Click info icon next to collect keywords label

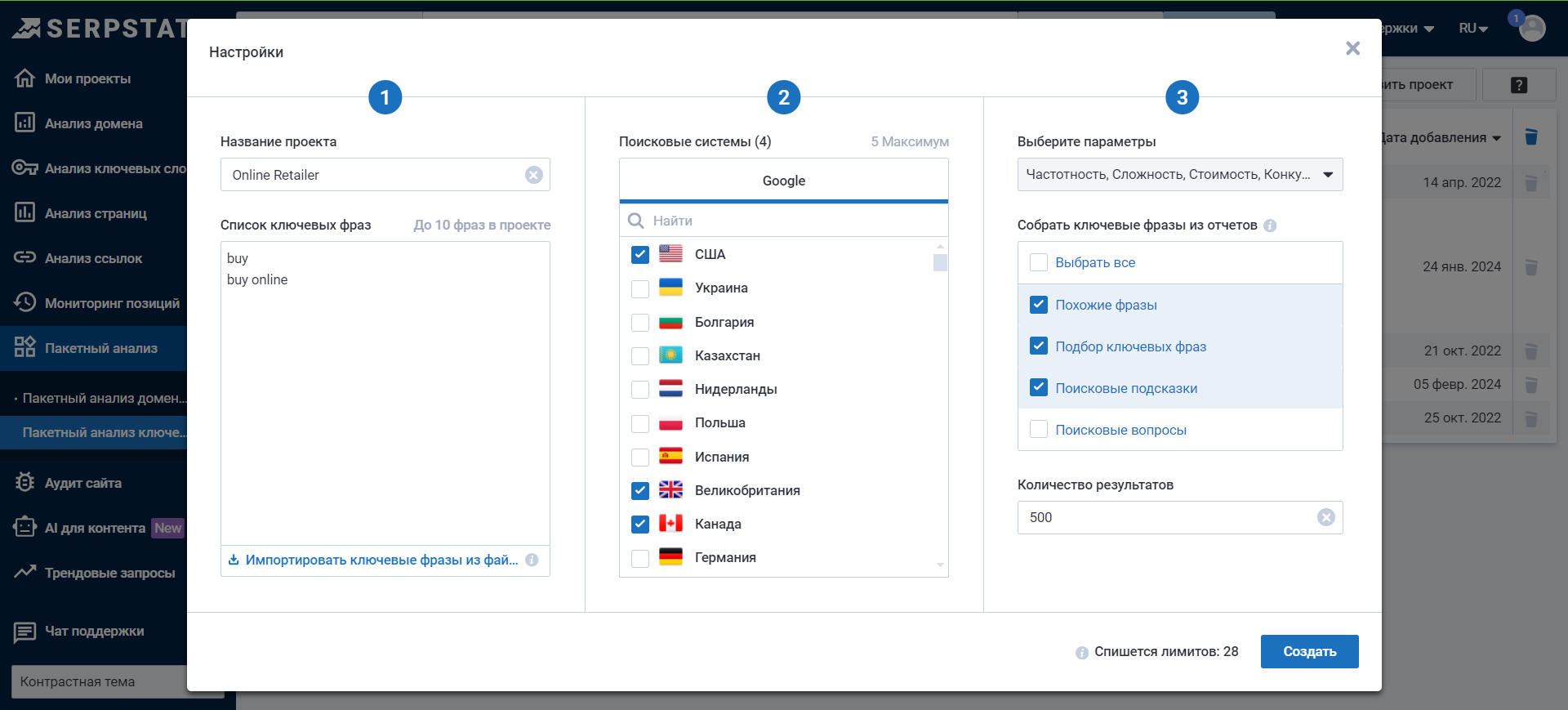(x=1270, y=226)
